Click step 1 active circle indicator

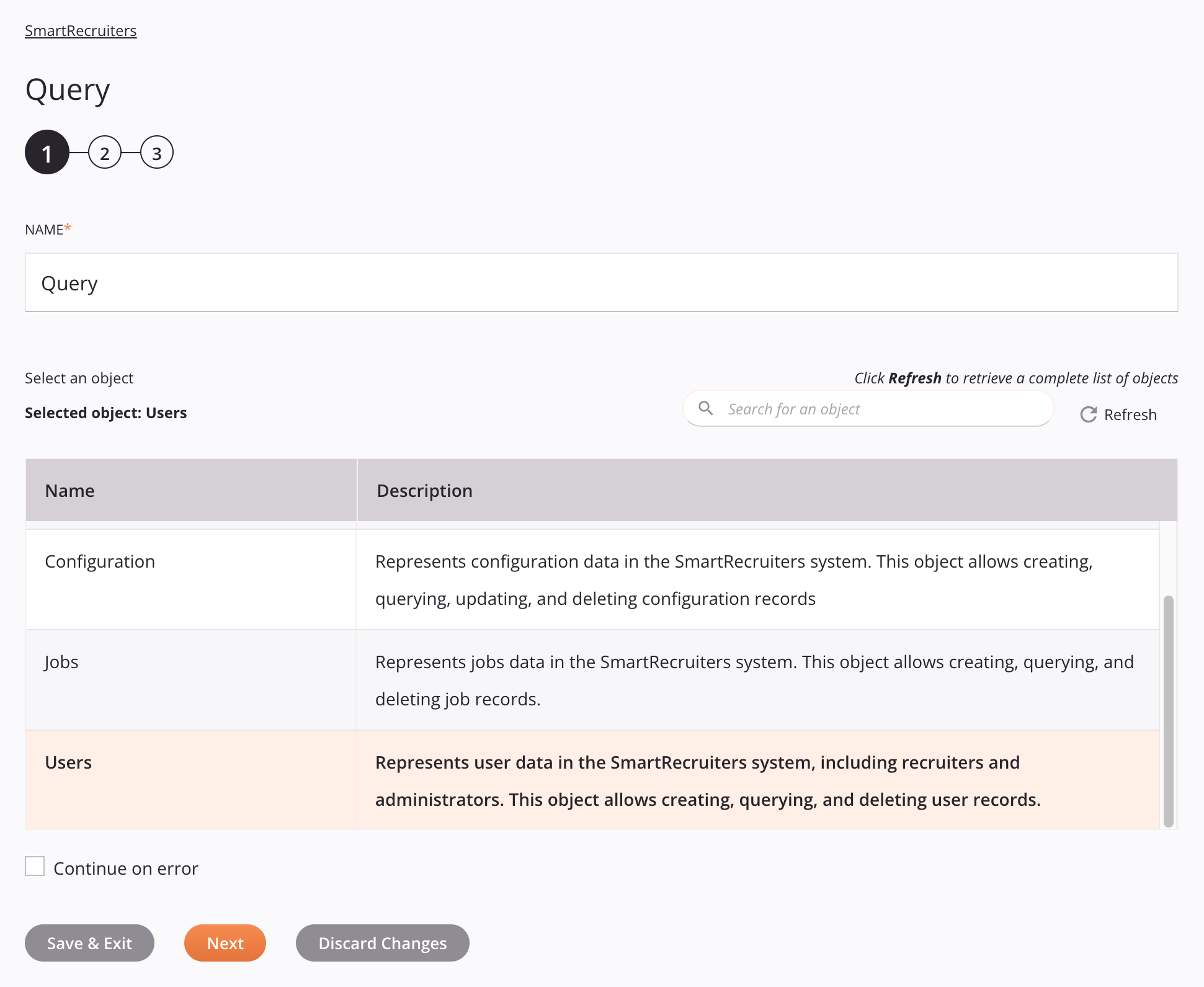tap(46, 154)
